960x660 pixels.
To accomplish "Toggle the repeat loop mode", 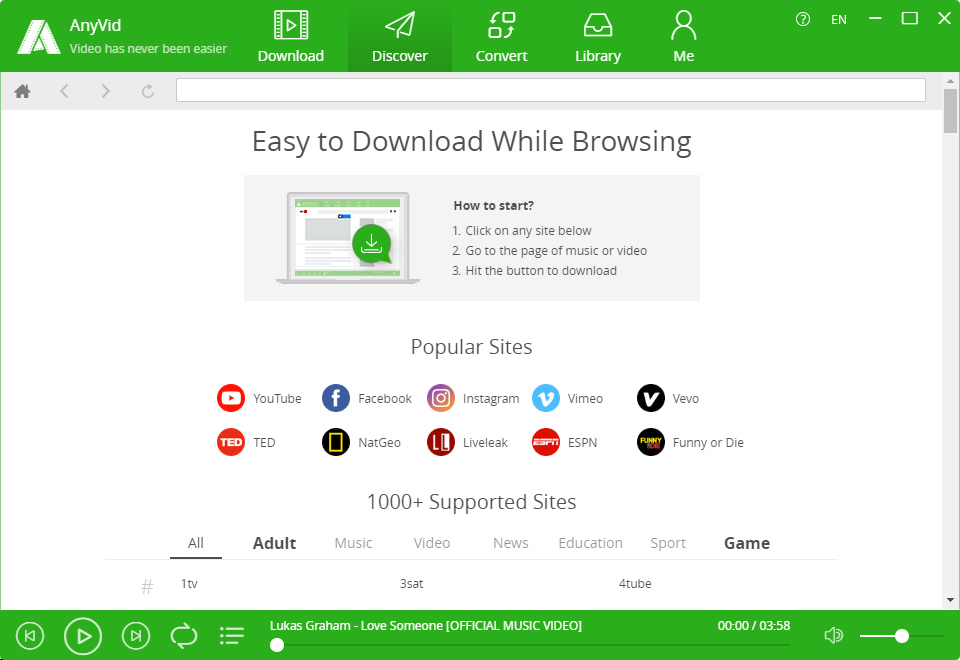I will (x=184, y=636).
